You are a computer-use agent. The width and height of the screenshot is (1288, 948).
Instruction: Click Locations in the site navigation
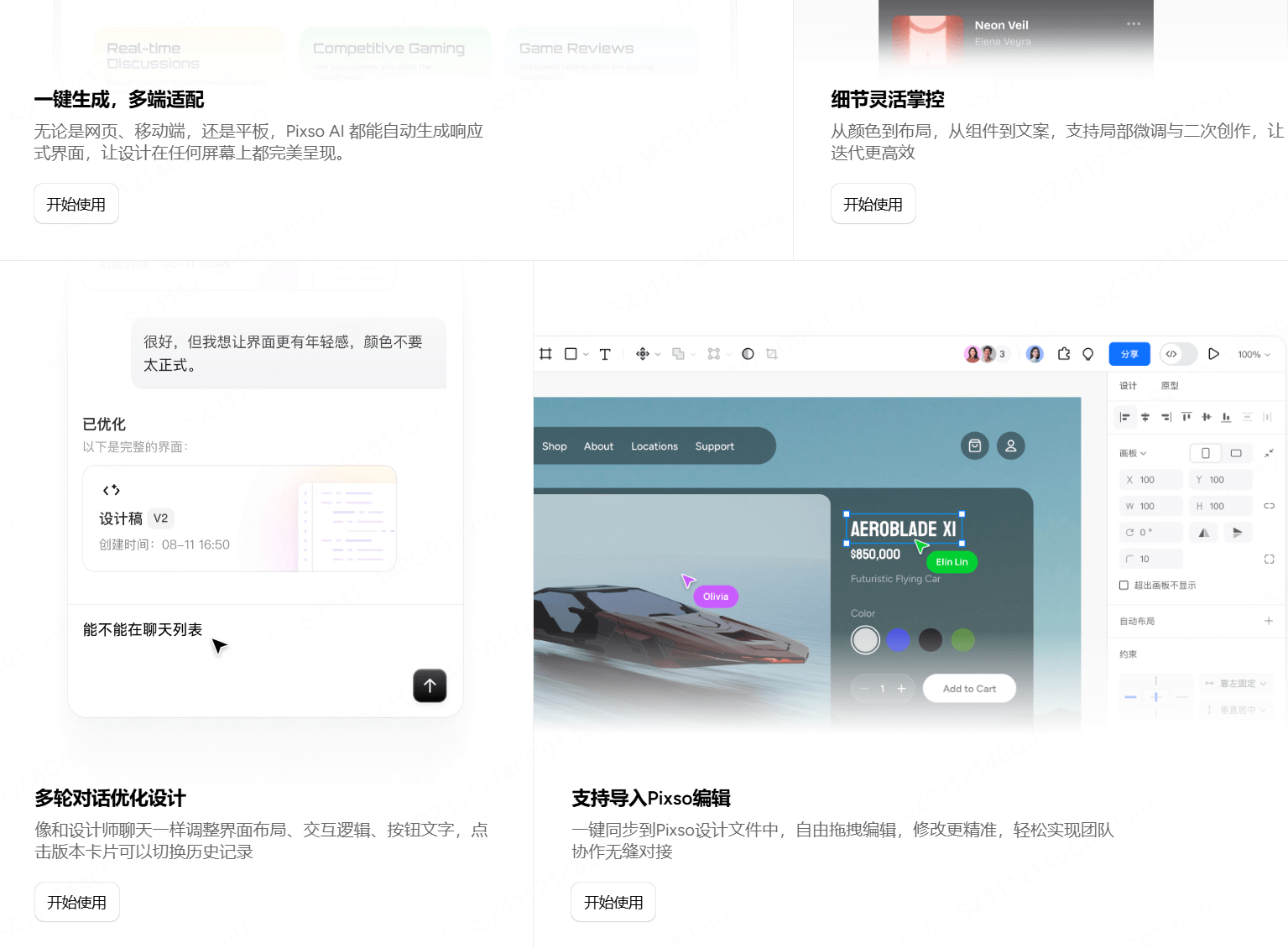pyautogui.click(x=654, y=445)
